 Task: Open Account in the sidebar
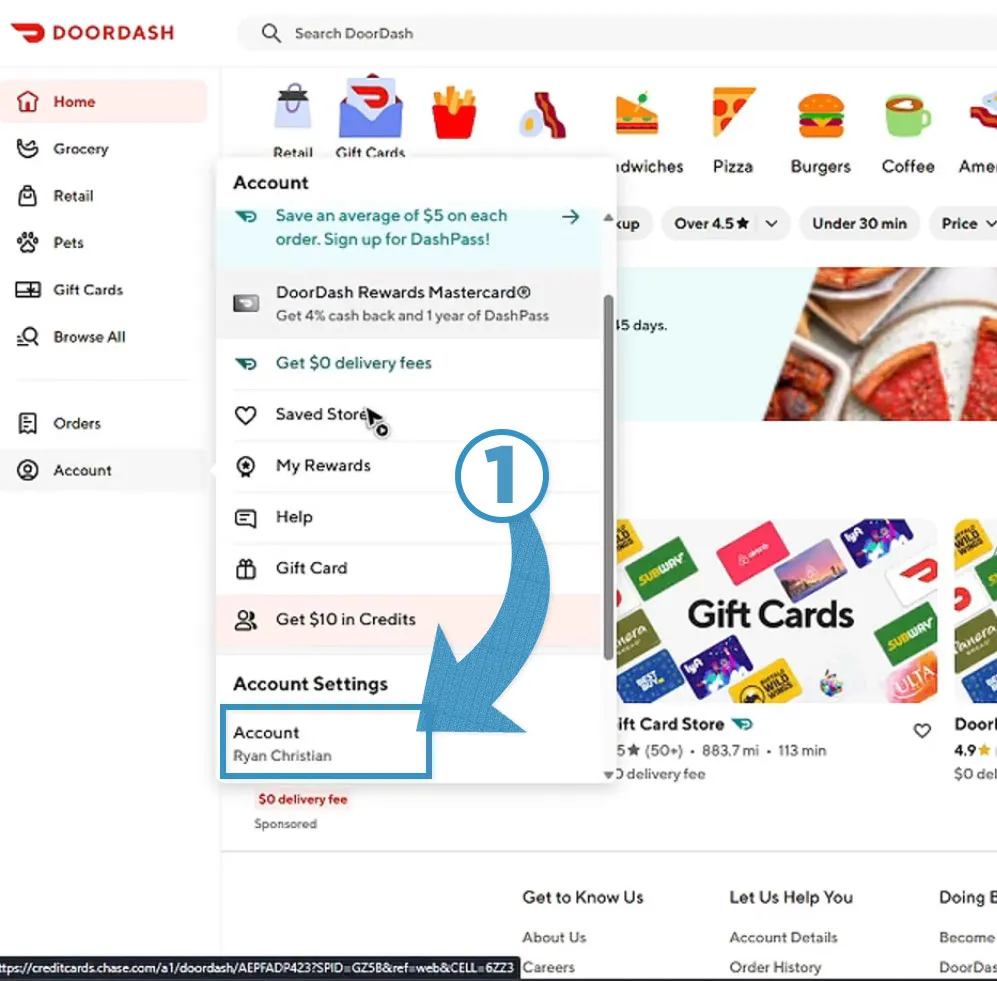point(104,470)
